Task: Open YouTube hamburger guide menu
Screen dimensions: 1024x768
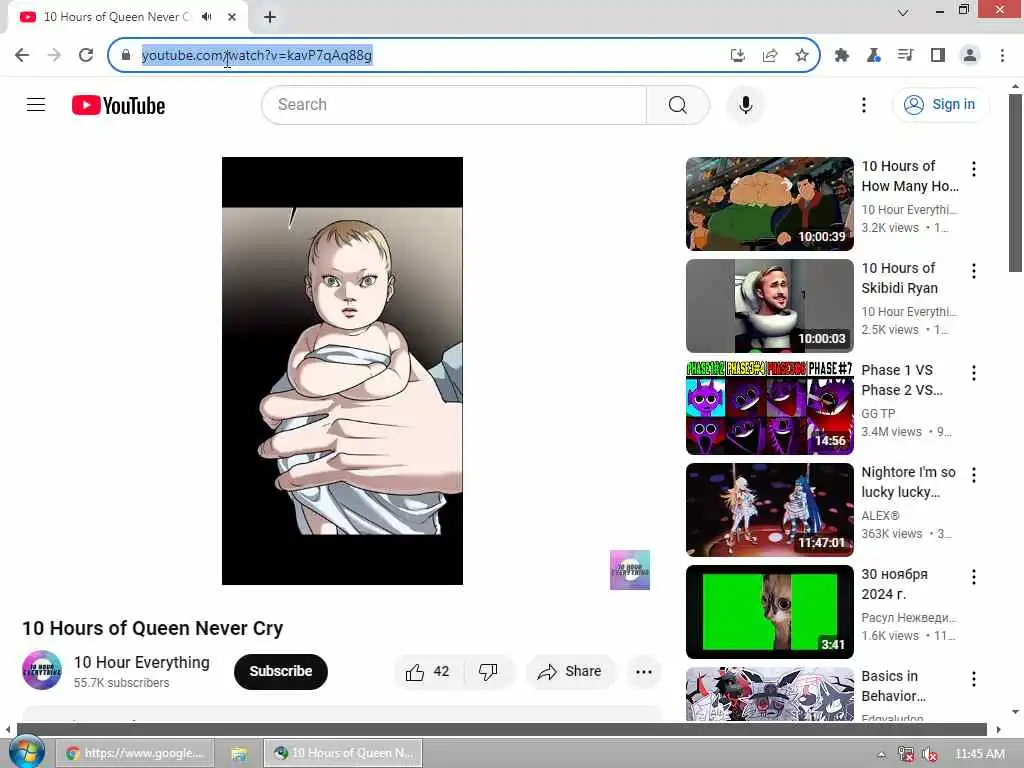Action: [x=36, y=104]
